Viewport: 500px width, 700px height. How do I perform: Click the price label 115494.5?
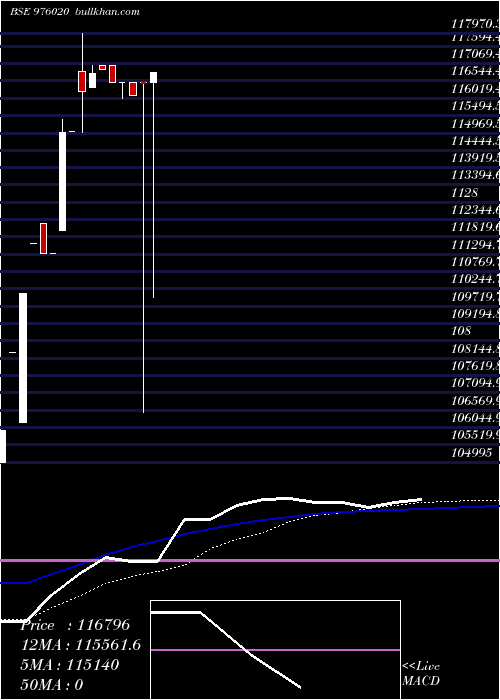[475, 106]
